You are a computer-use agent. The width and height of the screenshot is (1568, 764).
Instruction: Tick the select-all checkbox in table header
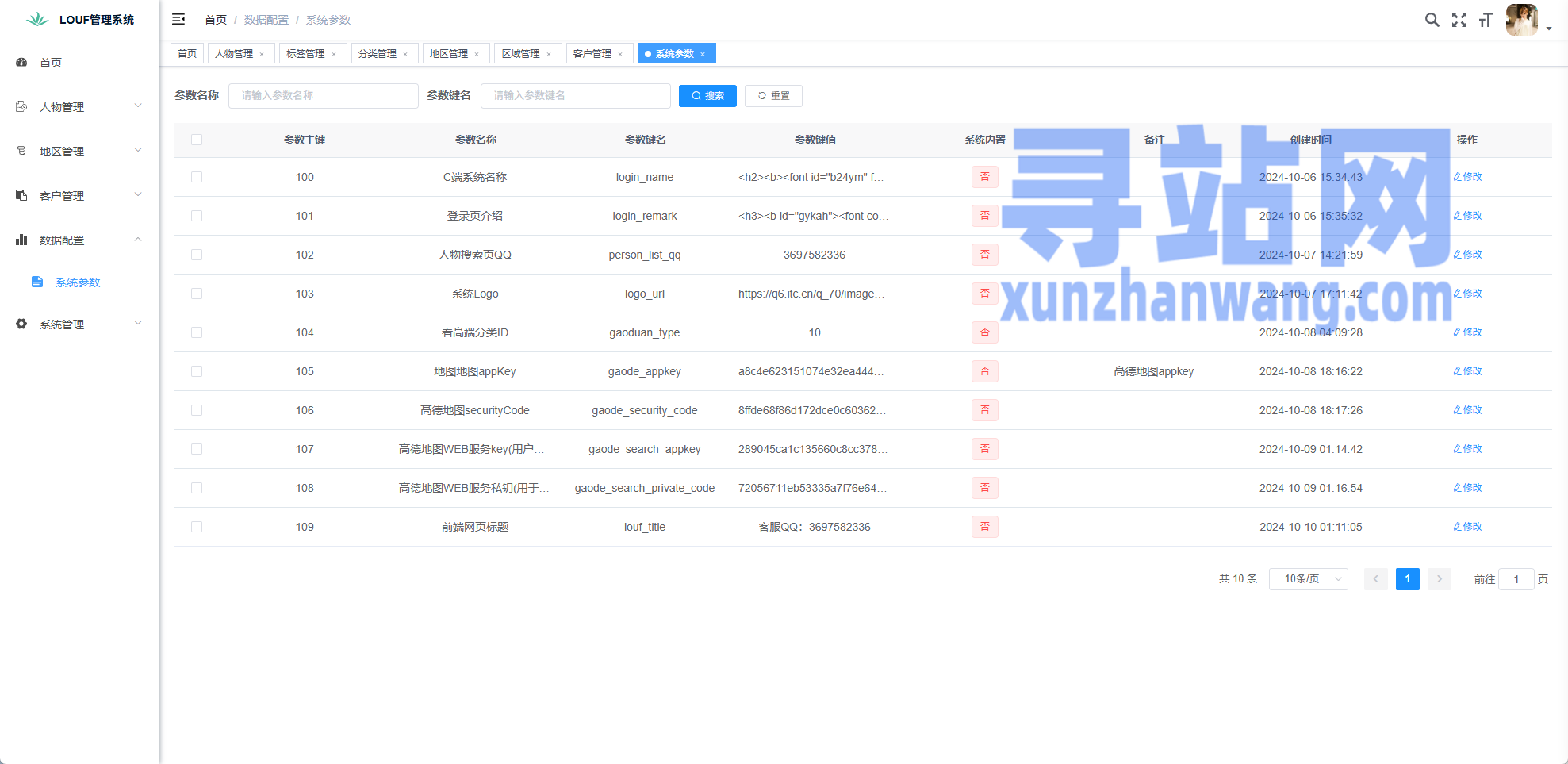[x=197, y=140]
